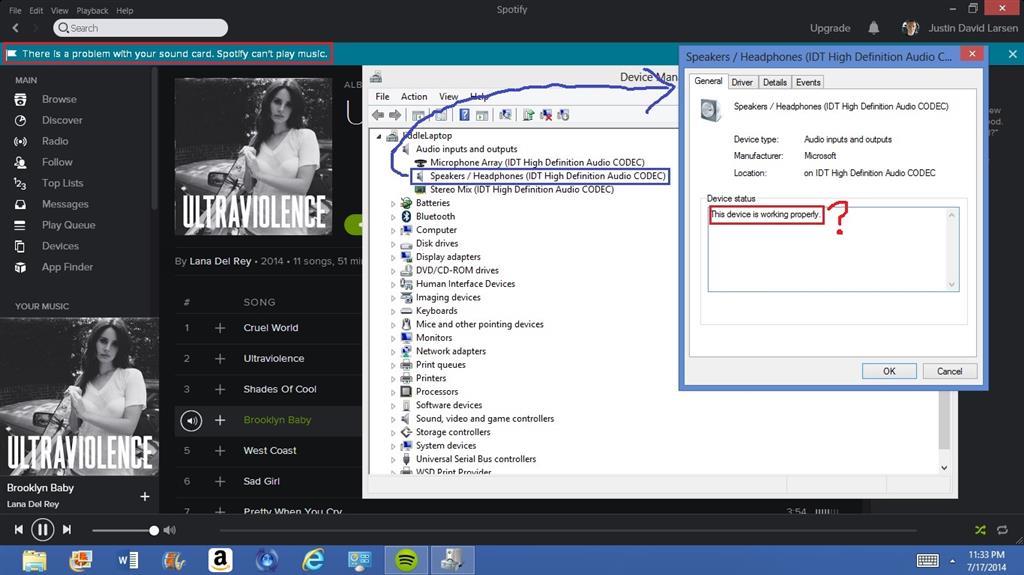
Task: Expand Network adapters category
Action: click(x=393, y=352)
